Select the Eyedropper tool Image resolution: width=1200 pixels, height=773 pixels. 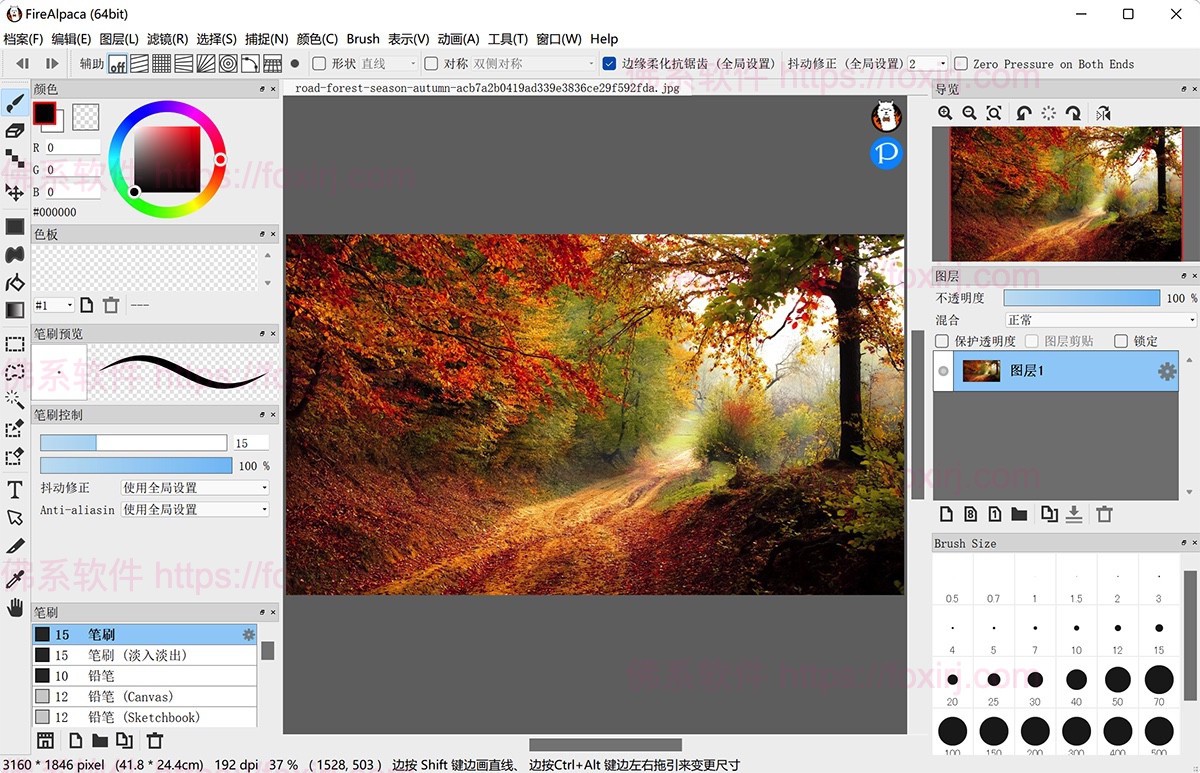tap(15, 578)
